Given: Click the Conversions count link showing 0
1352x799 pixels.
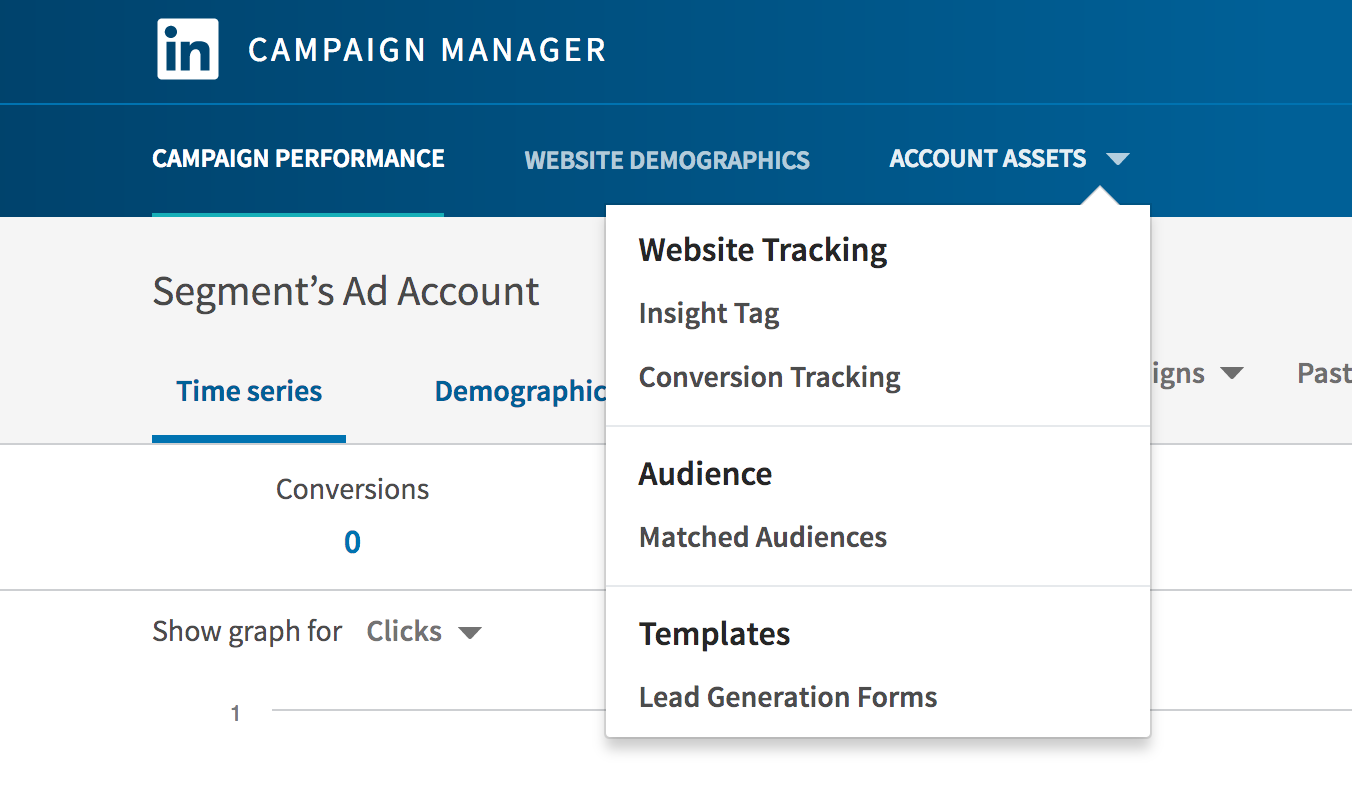Looking at the screenshot, I should [x=352, y=541].
